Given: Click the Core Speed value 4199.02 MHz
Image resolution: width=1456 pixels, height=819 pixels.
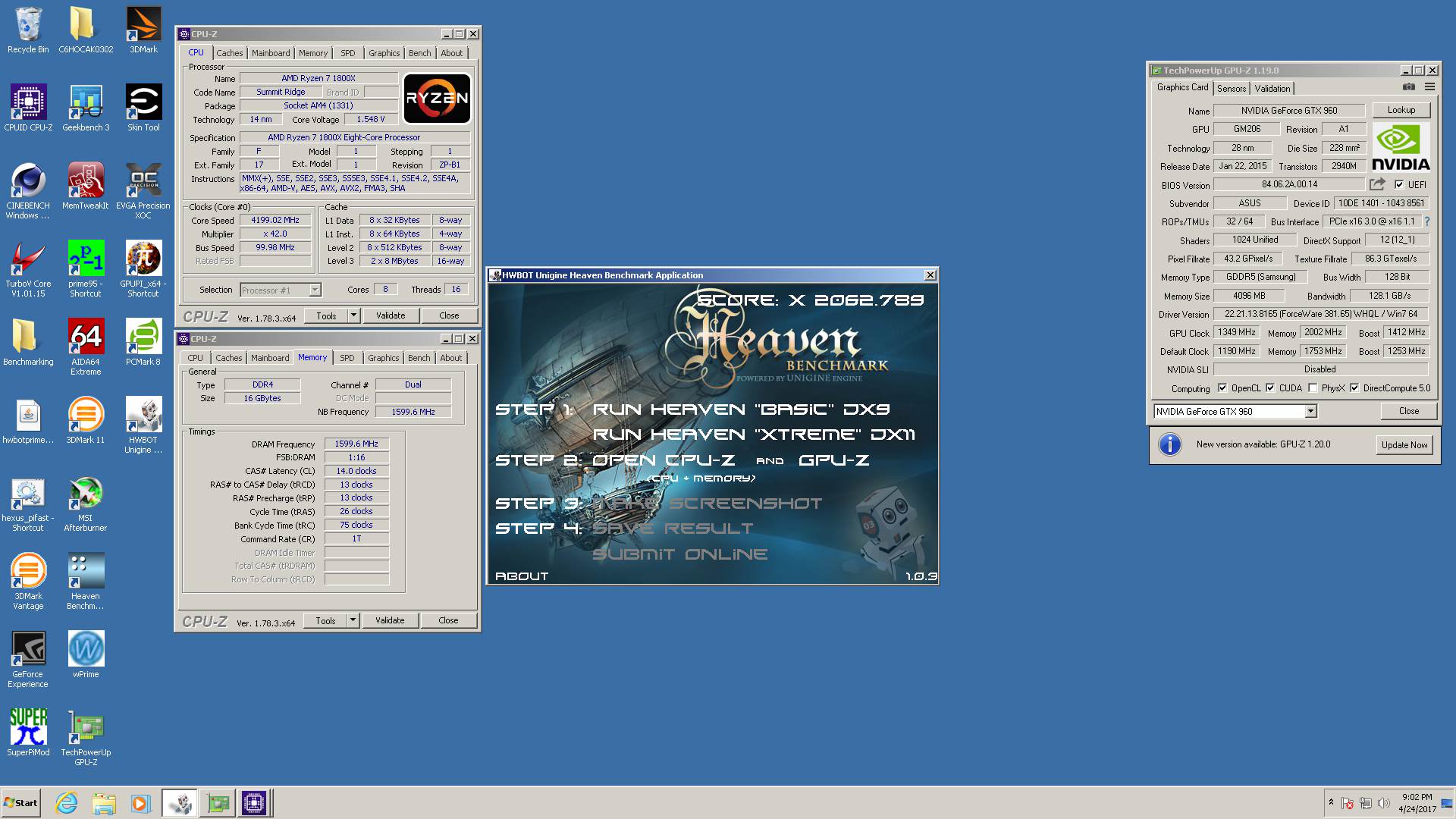Looking at the screenshot, I should (276, 220).
